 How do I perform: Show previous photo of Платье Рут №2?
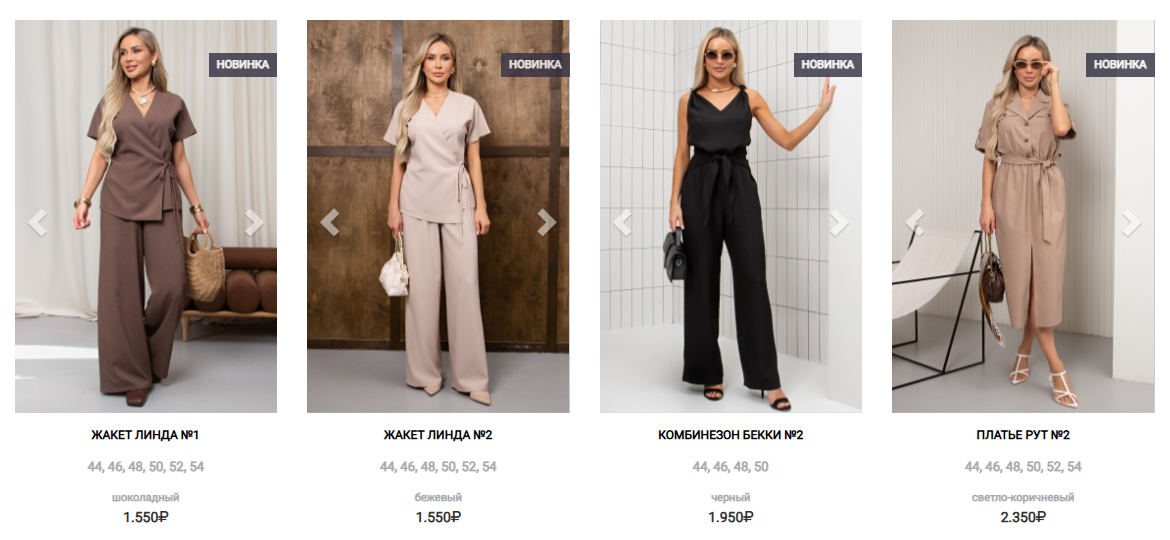[x=914, y=222]
